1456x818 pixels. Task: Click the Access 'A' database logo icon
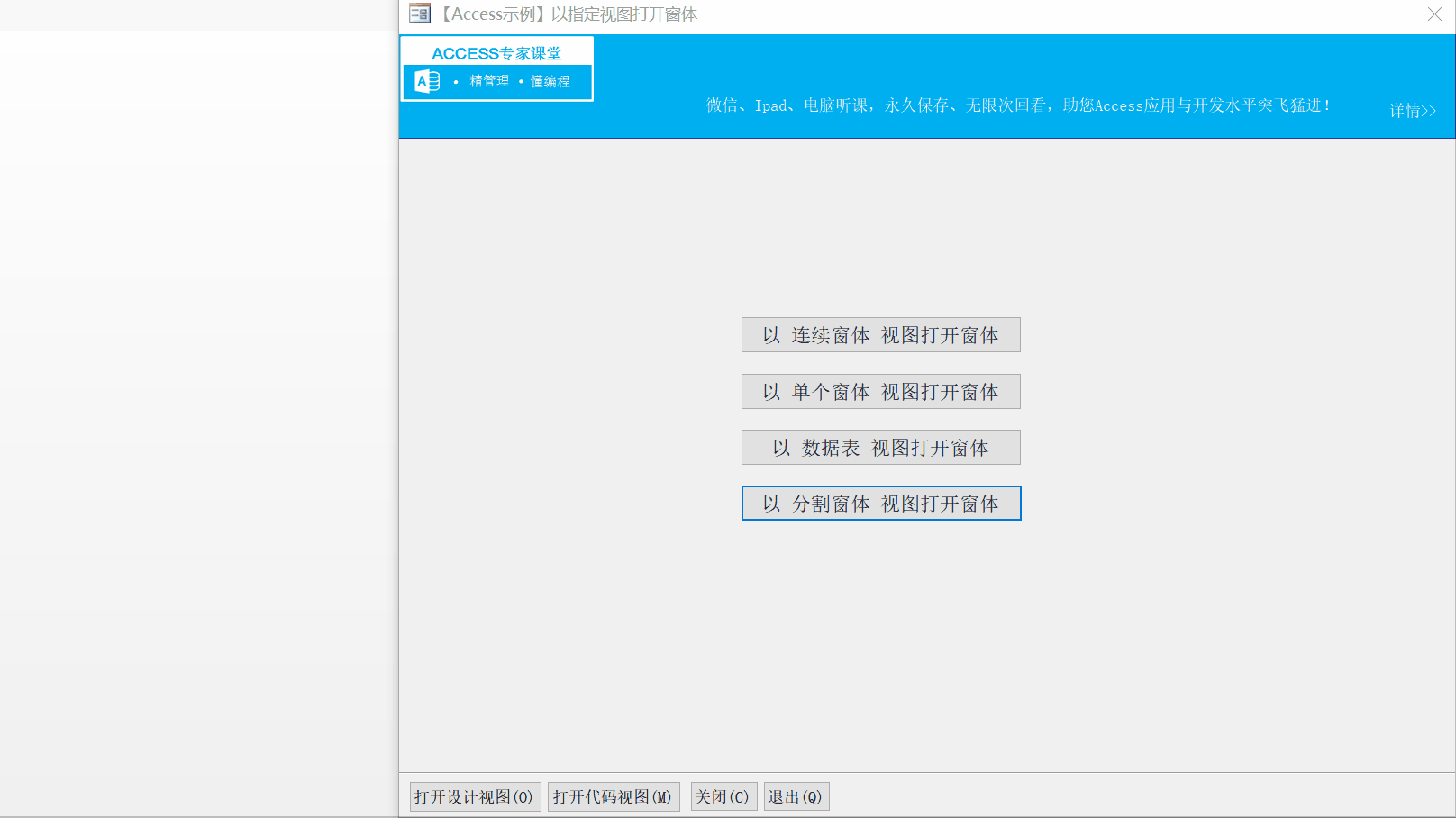point(427,82)
